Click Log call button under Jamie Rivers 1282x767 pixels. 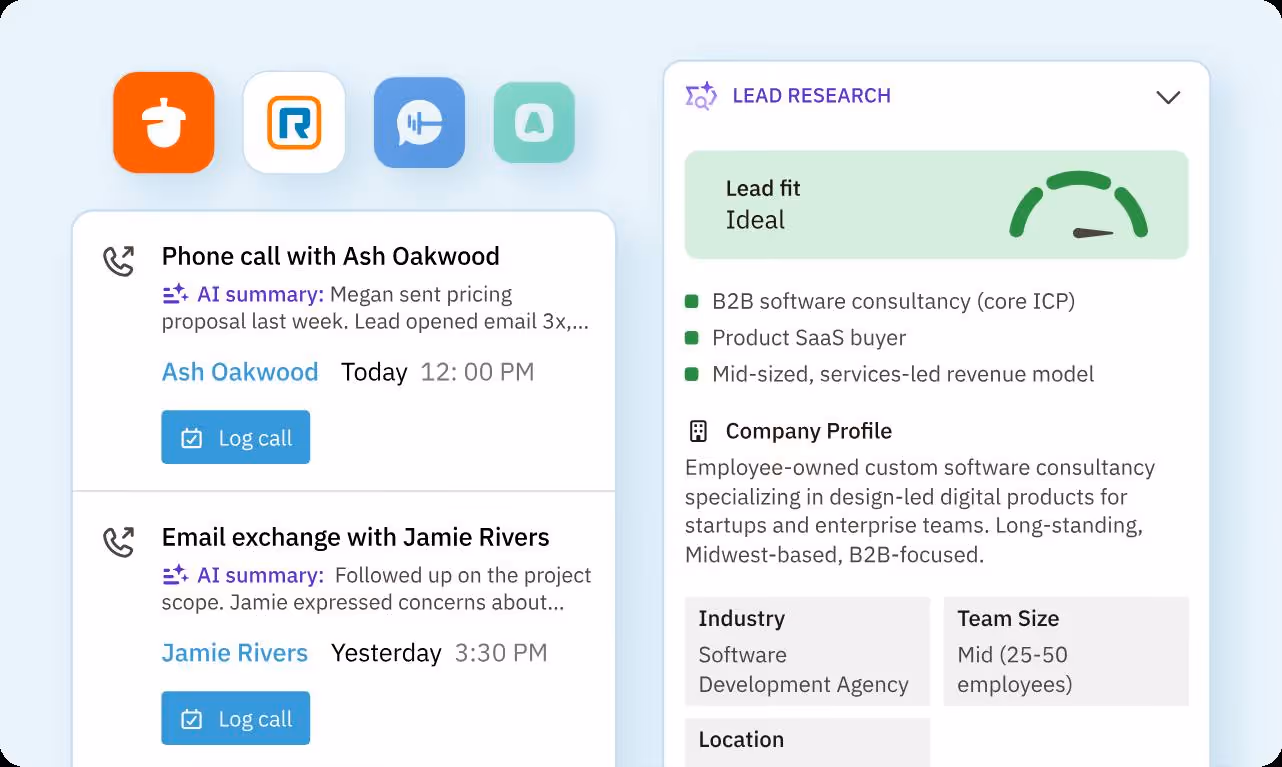click(236, 718)
